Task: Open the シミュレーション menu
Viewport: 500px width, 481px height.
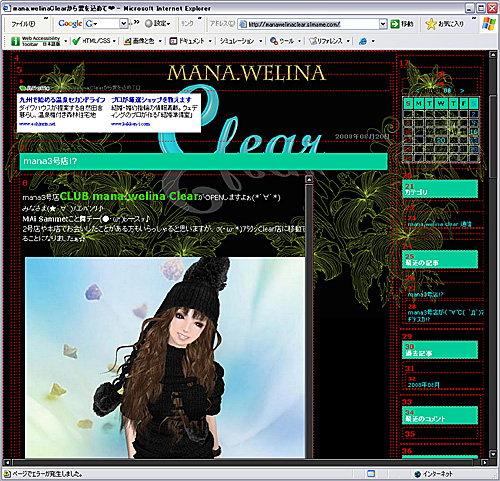Action: (x=241, y=41)
